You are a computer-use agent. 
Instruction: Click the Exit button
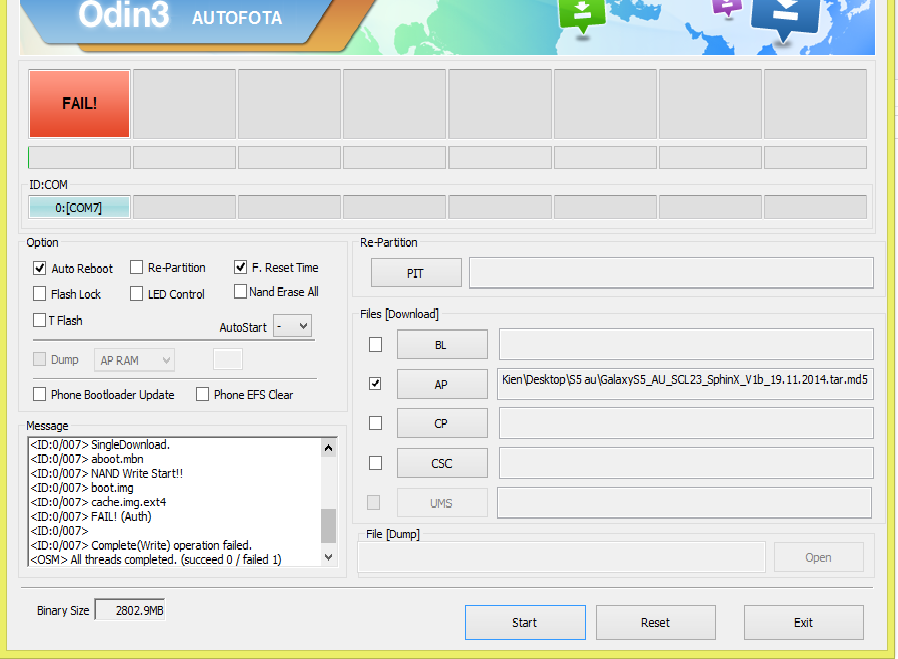point(803,622)
